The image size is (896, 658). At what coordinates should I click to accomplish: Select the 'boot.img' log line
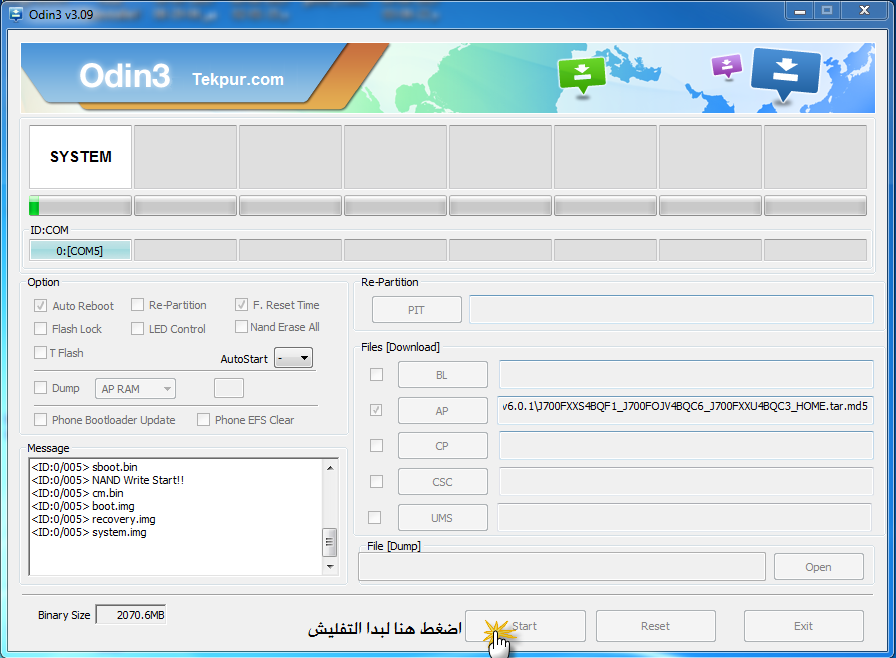[83, 506]
